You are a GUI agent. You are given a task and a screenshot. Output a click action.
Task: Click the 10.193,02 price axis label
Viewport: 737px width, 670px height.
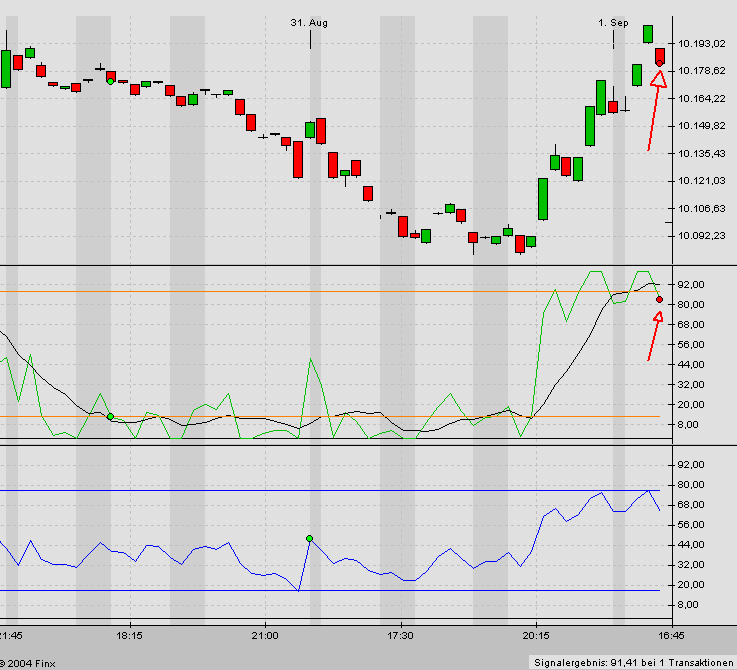[701, 43]
